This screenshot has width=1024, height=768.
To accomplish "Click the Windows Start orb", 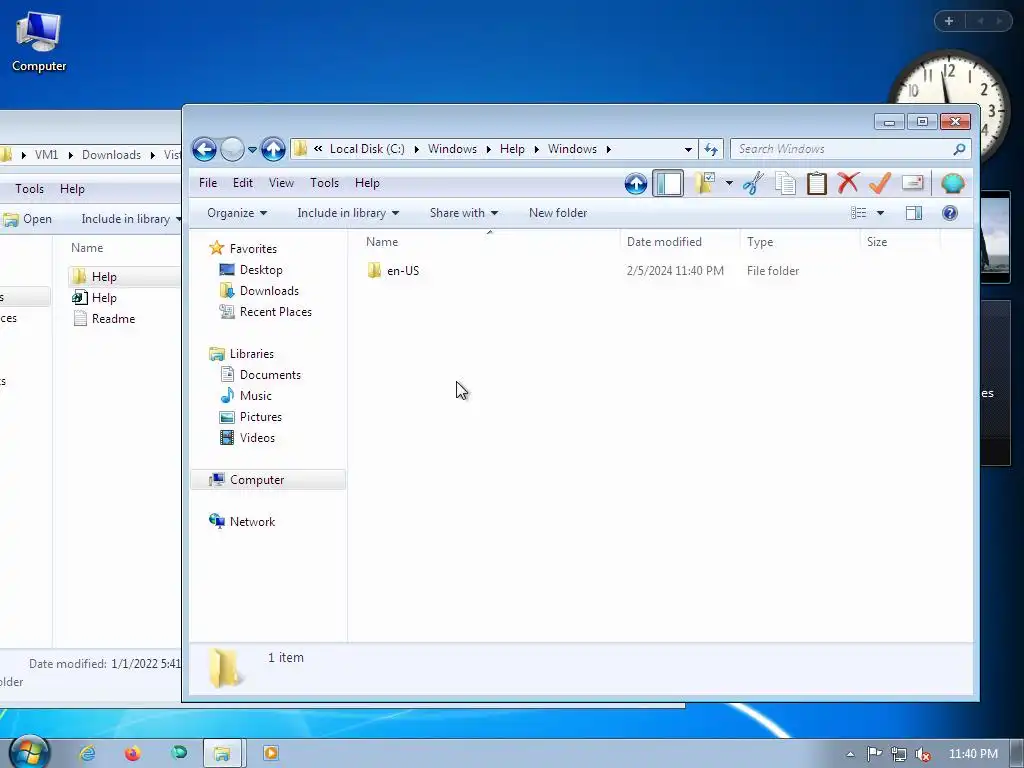I will (x=29, y=753).
